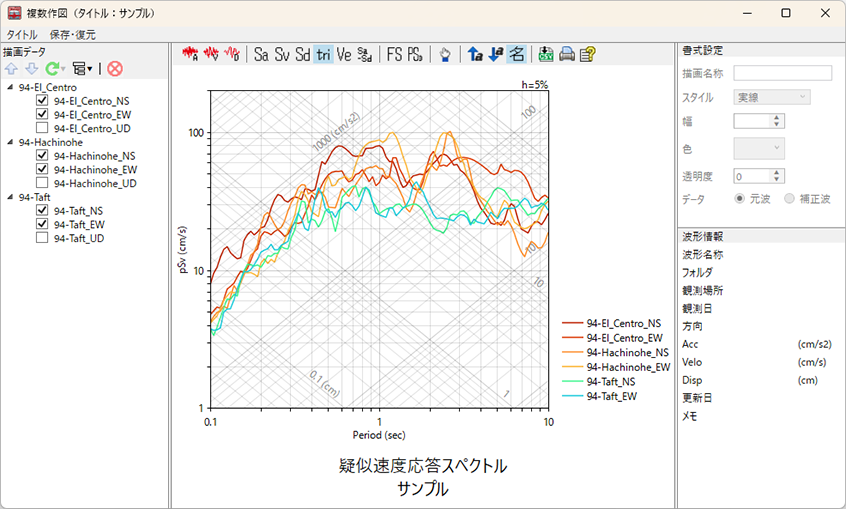Increase the 幅 width stepper
This screenshot has height=509, width=846.
click(x=776, y=117)
